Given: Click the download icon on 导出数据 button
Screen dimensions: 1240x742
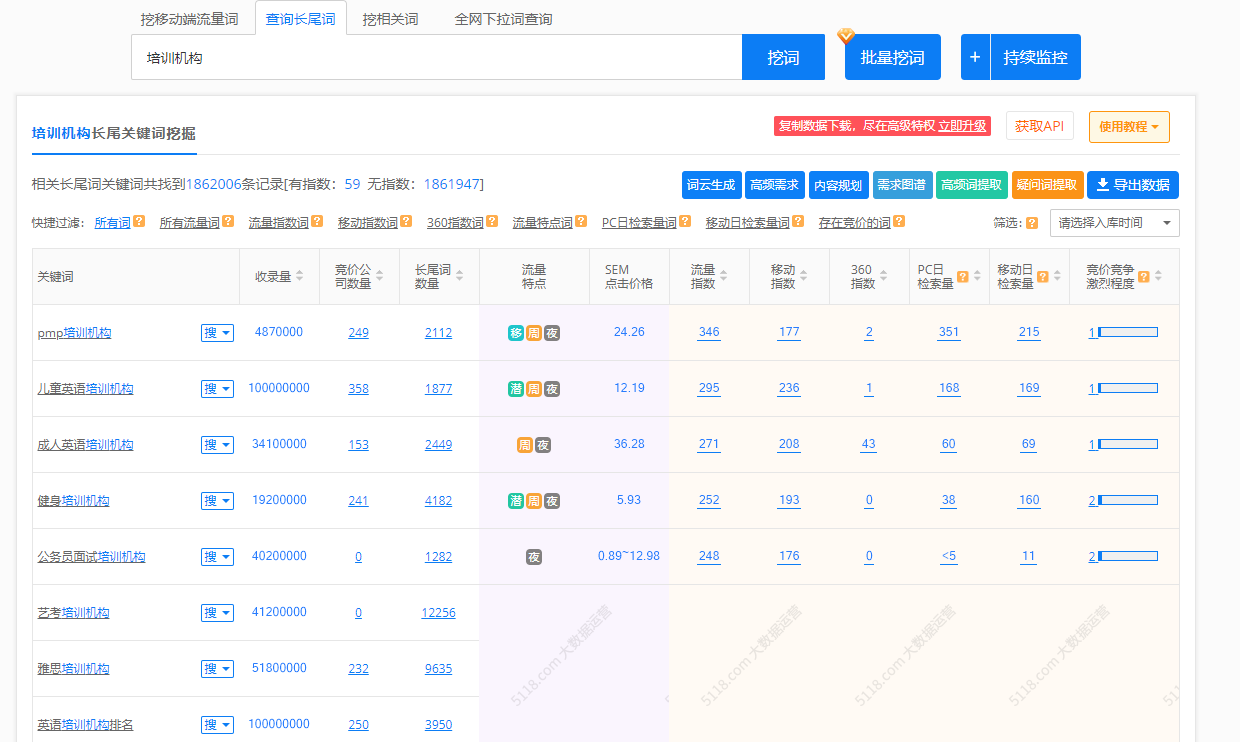Looking at the screenshot, I should coord(1103,184).
